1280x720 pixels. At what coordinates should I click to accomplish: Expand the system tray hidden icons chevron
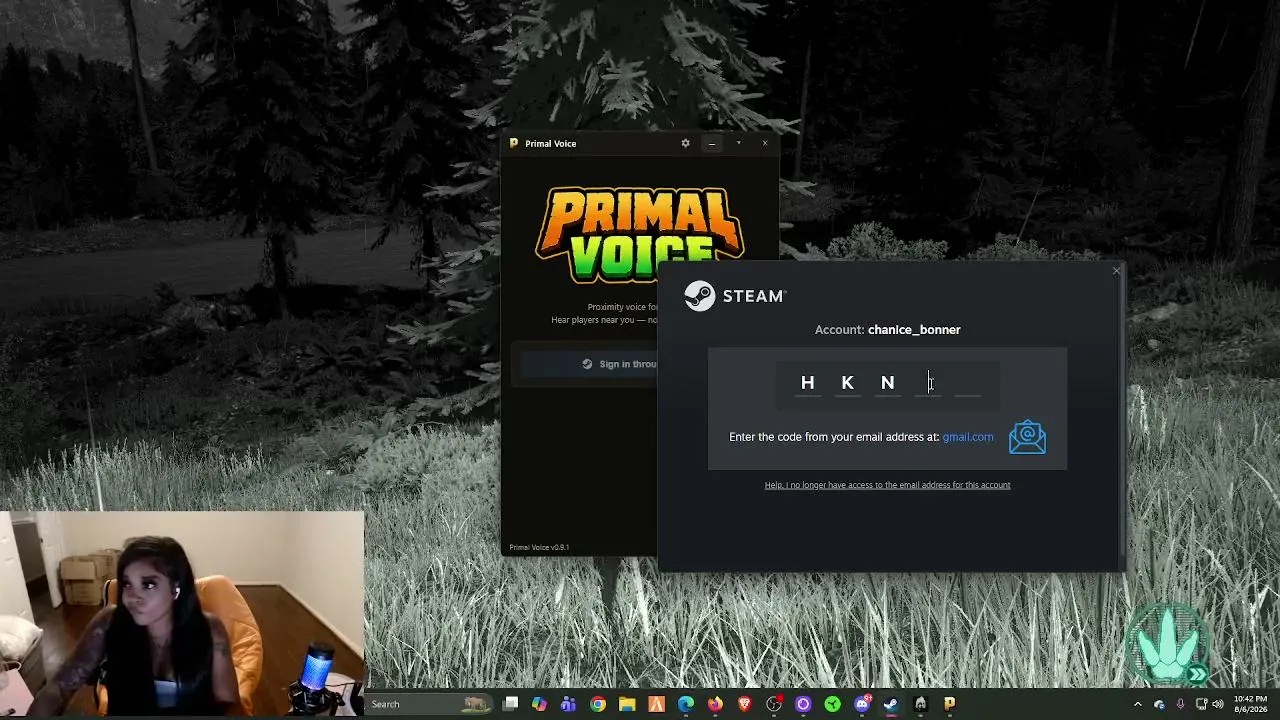tap(1137, 704)
